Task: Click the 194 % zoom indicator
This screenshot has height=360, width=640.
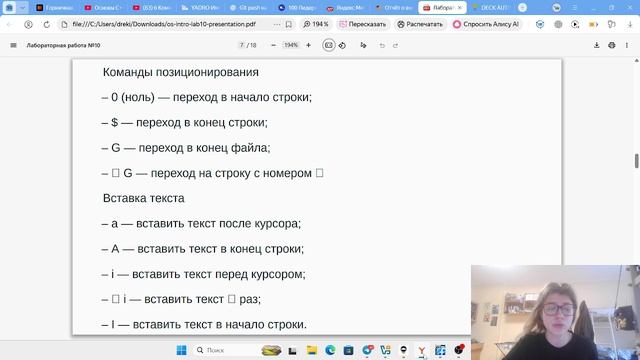Action: click(316, 24)
